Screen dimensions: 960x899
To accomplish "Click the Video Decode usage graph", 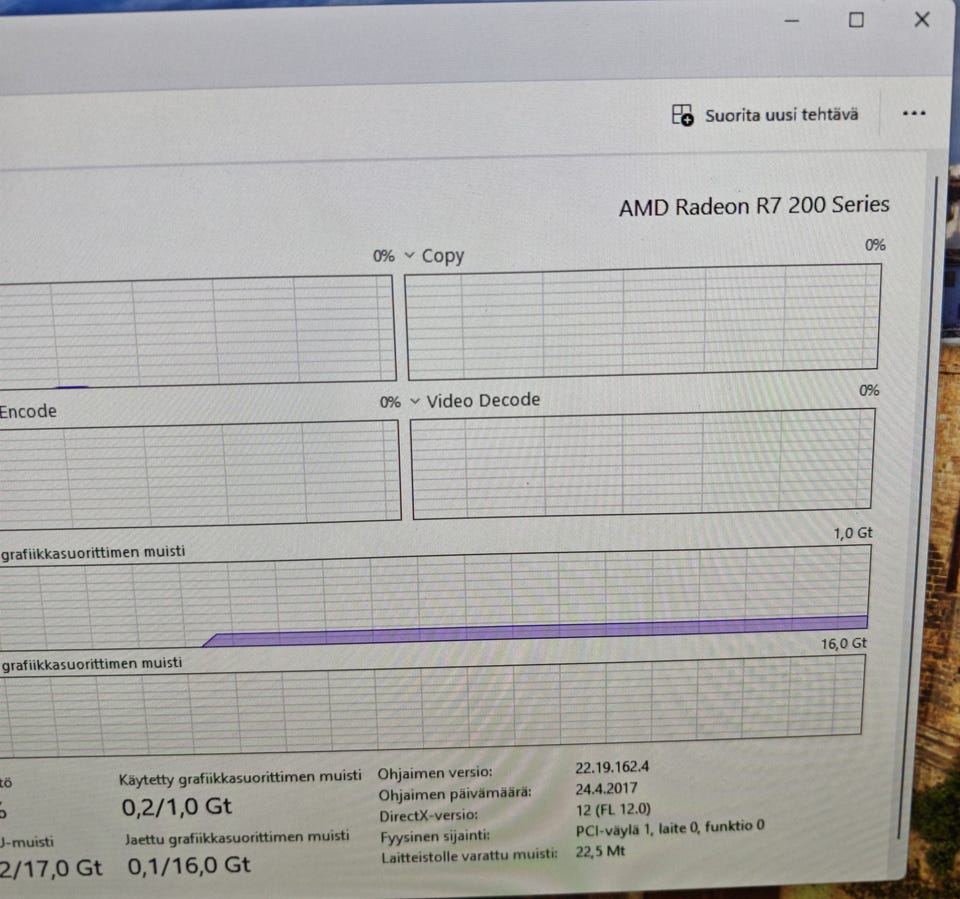I will (x=642, y=464).
